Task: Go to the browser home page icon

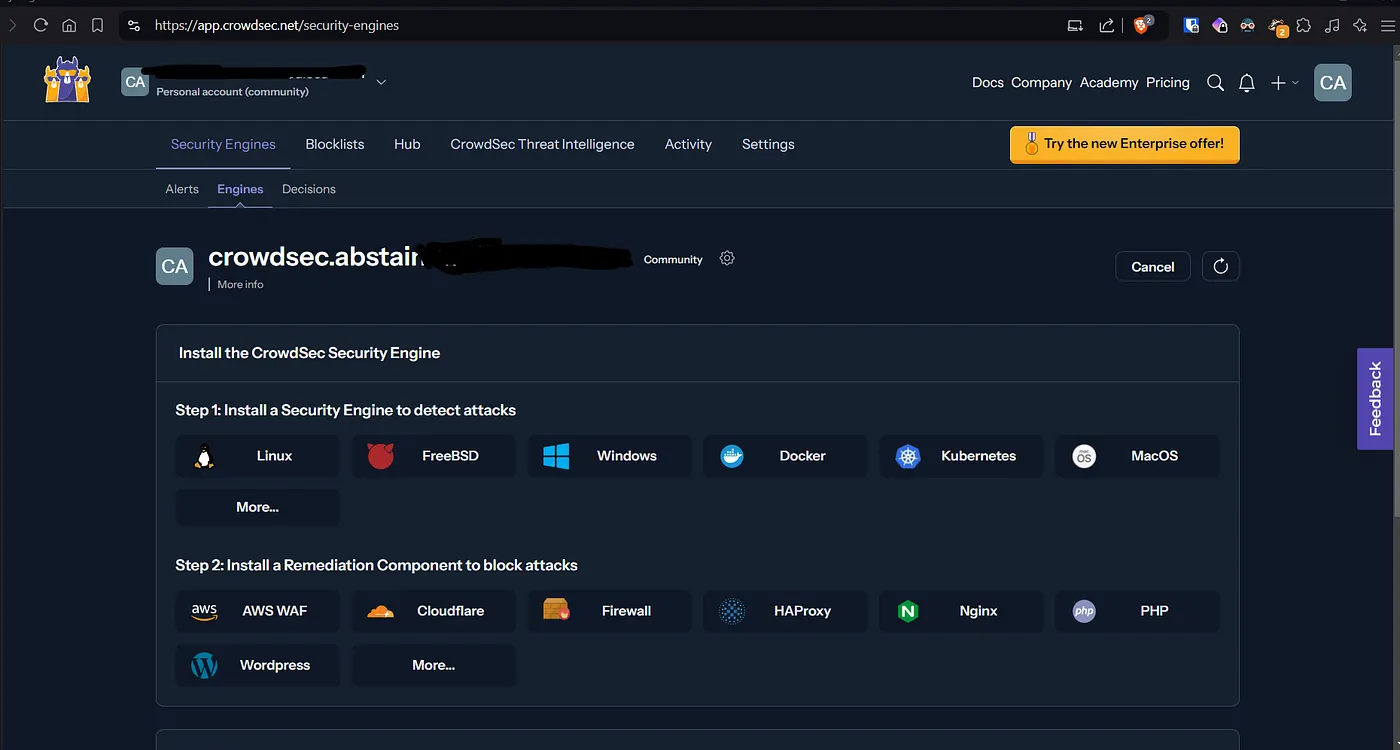Action: click(x=69, y=25)
